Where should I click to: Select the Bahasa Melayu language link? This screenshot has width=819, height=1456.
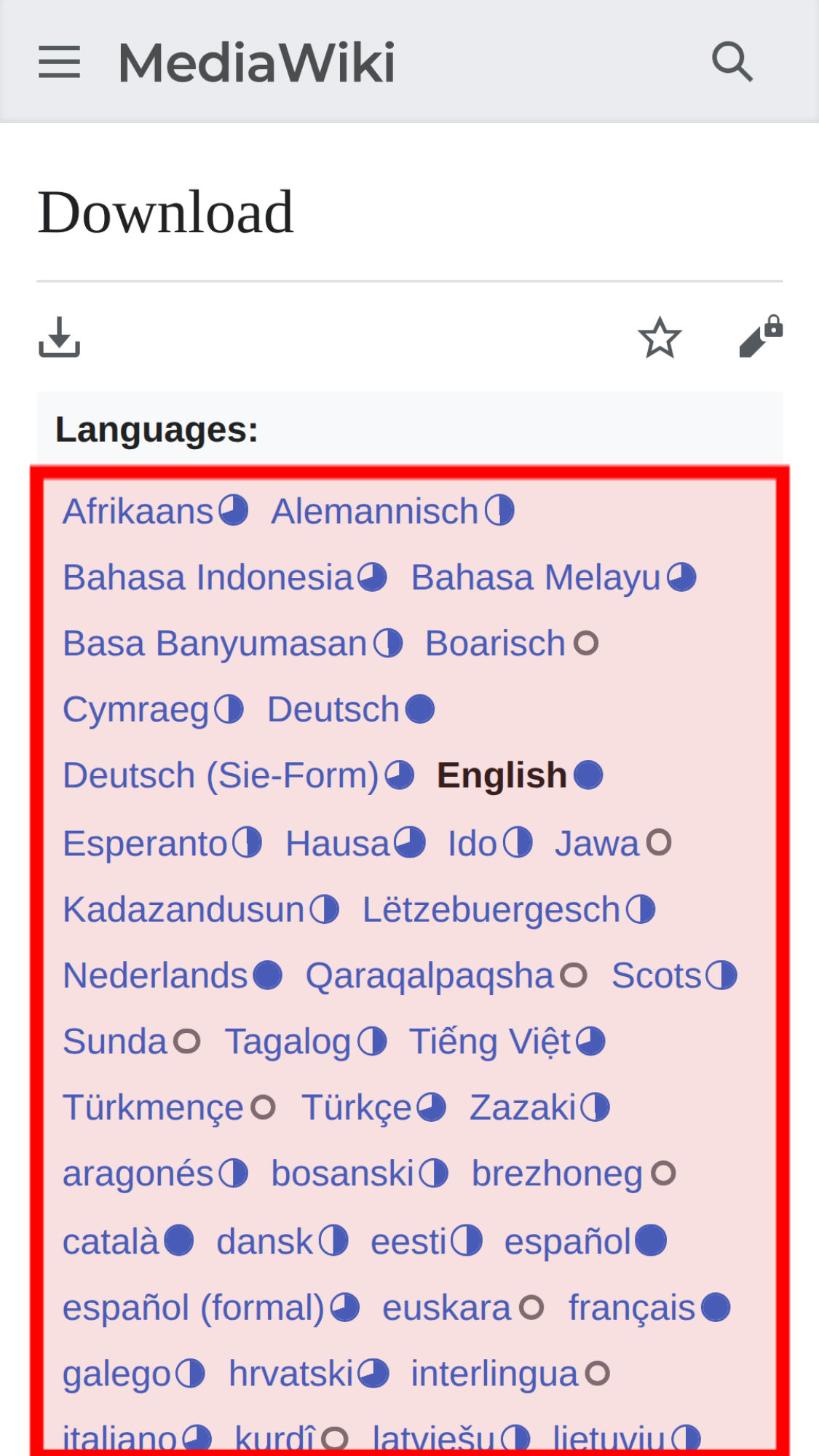click(x=535, y=577)
